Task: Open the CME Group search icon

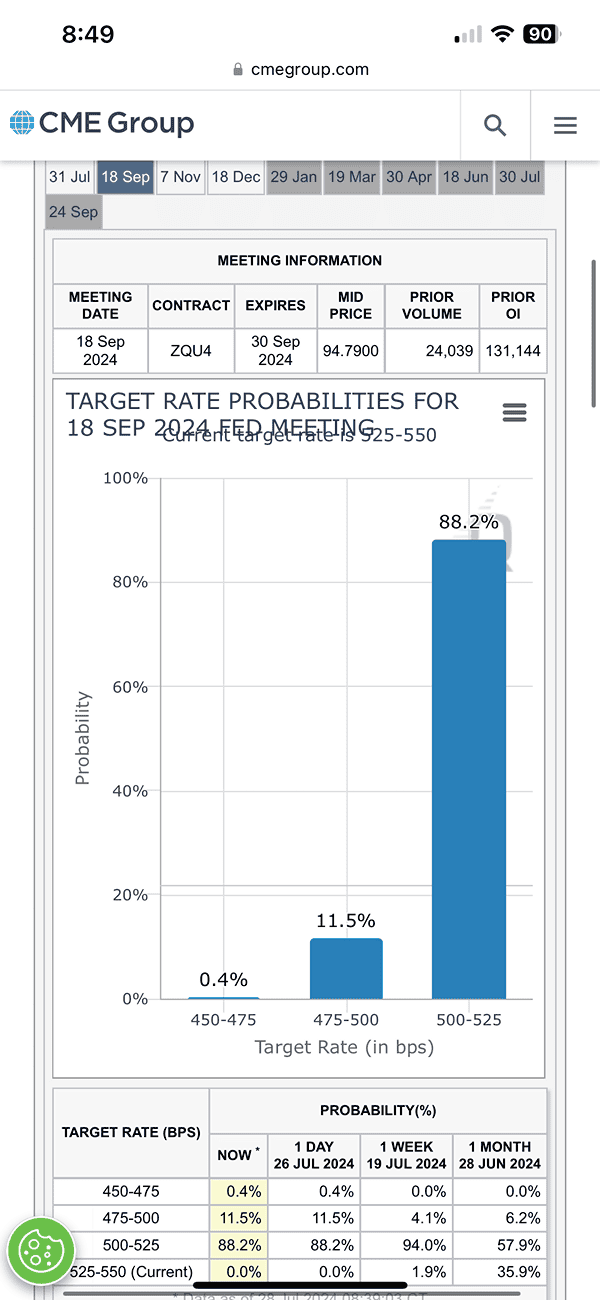Action: point(495,125)
